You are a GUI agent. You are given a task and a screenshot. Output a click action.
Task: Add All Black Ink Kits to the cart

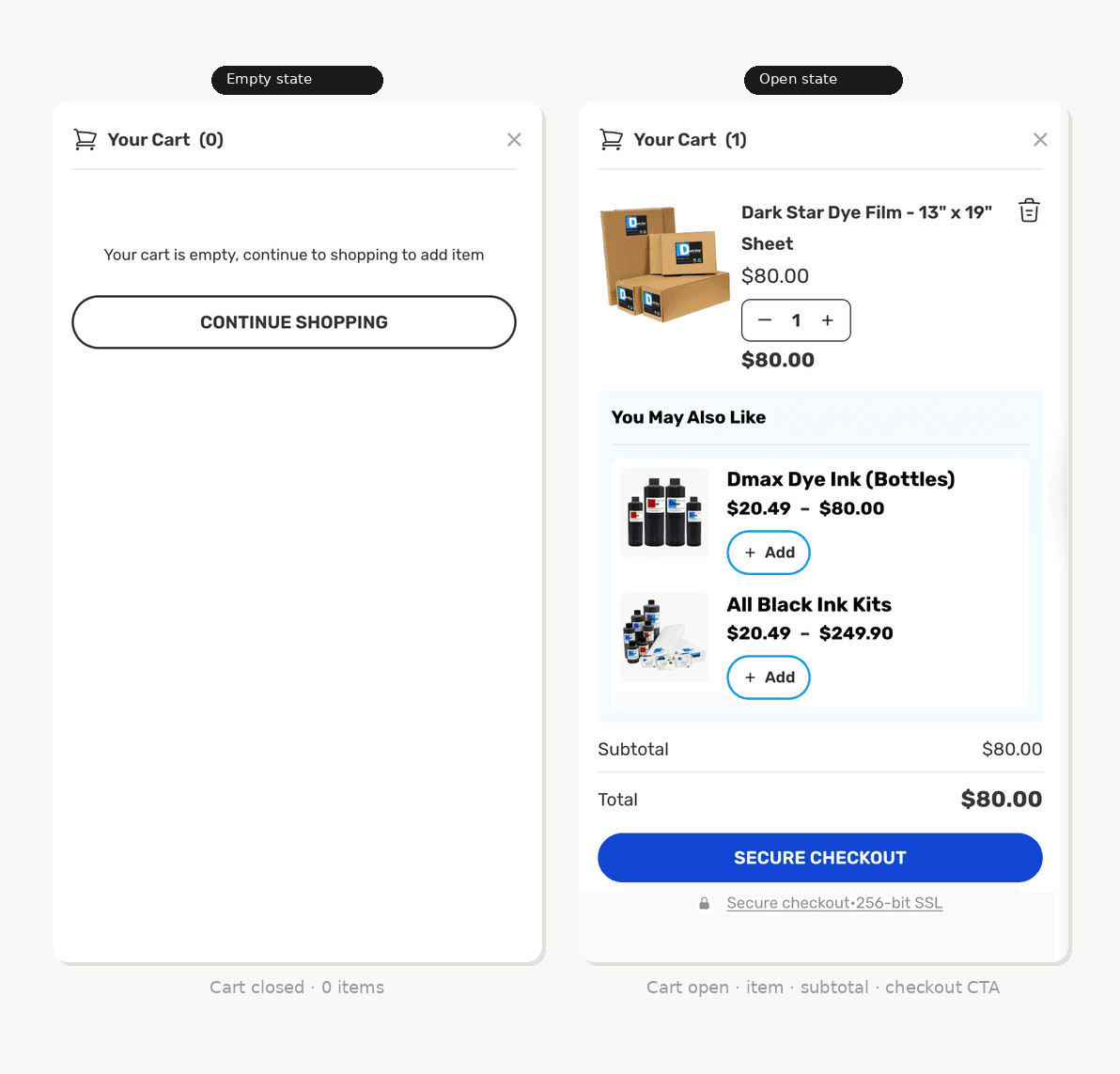(x=769, y=677)
